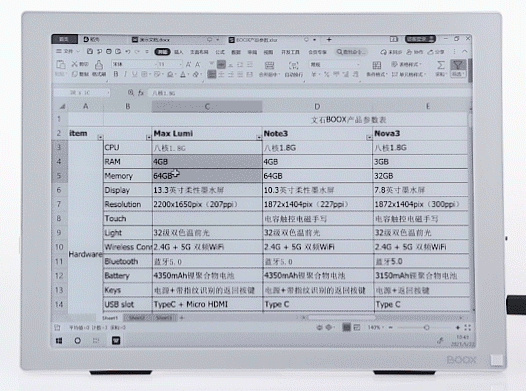The image size is (526, 391).
Task: Click the zoom out minus button
Action: 390,327
